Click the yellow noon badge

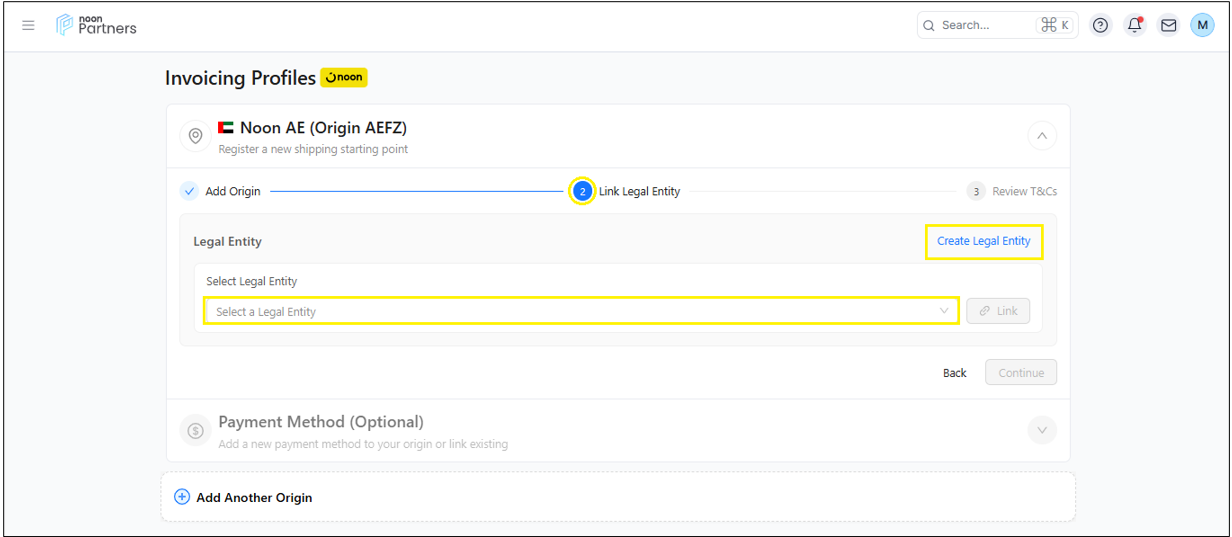pyautogui.click(x=344, y=77)
